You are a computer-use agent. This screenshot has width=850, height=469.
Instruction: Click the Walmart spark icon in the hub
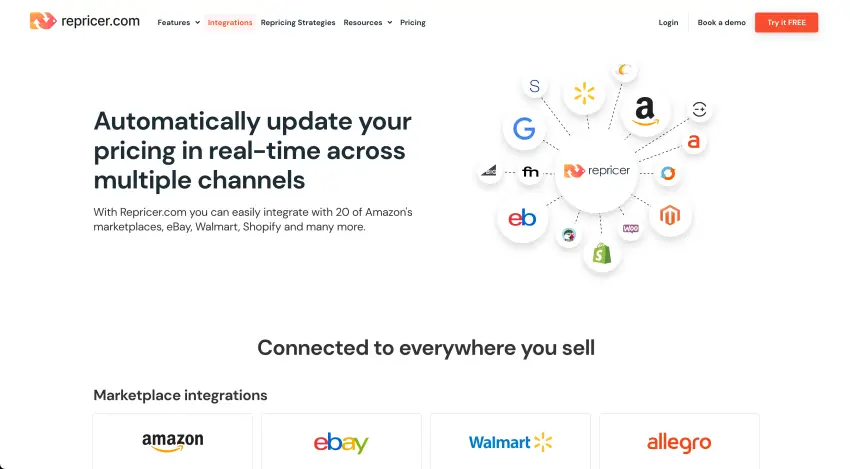[584, 95]
